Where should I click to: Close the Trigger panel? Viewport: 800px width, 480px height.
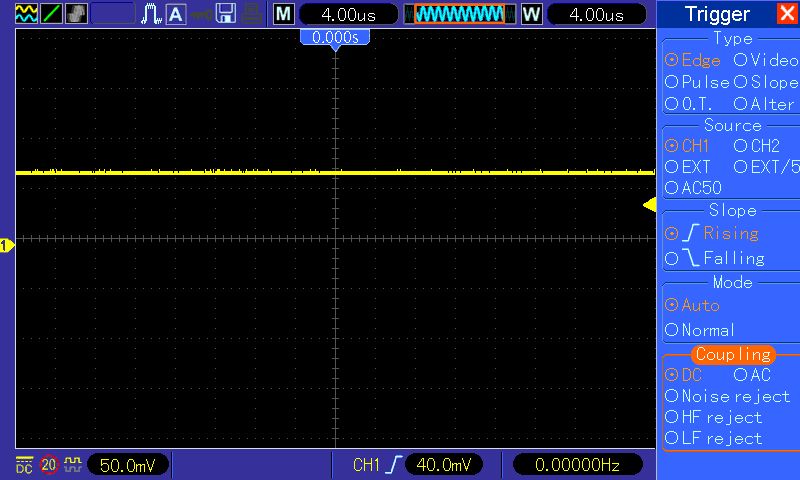pyautogui.click(x=787, y=14)
